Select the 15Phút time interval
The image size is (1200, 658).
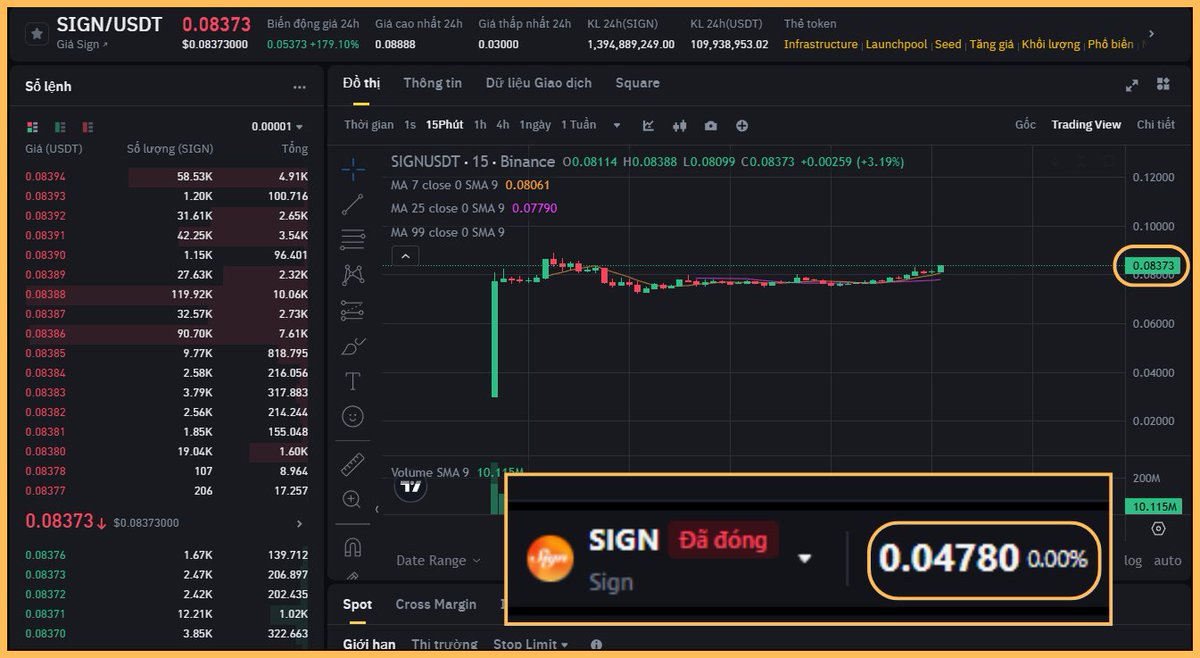tap(444, 125)
